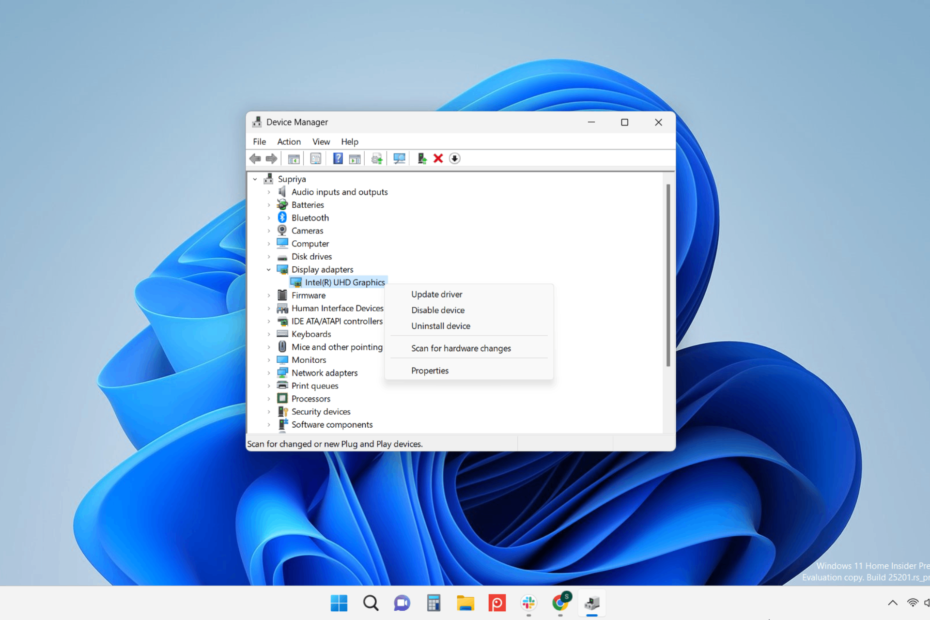The height and width of the screenshot is (620, 930).
Task: Click the Help question mark toolbar icon
Action: (338, 158)
